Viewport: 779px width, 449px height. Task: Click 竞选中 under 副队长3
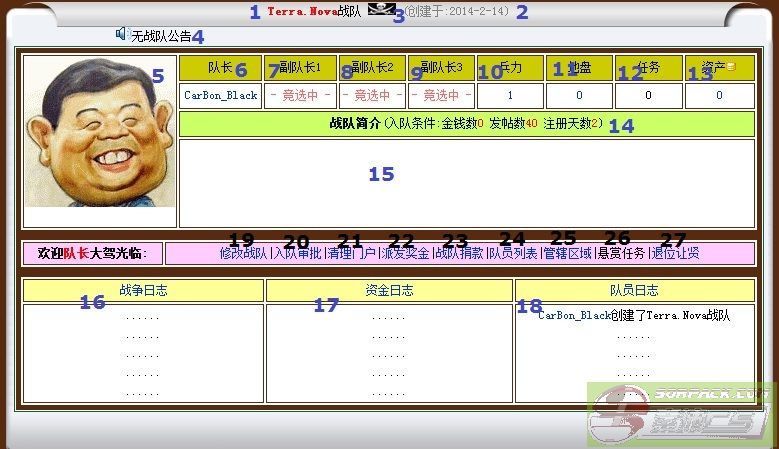pyautogui.click(x=441, y=96)
